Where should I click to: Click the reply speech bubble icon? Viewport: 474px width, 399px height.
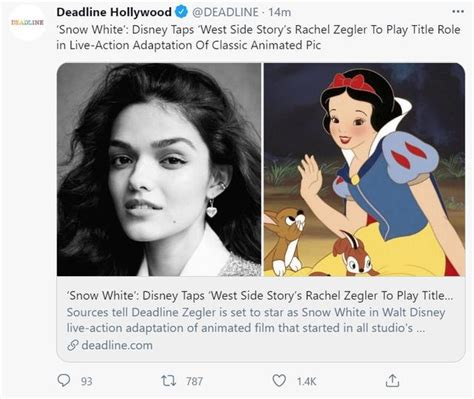(64, 380)
